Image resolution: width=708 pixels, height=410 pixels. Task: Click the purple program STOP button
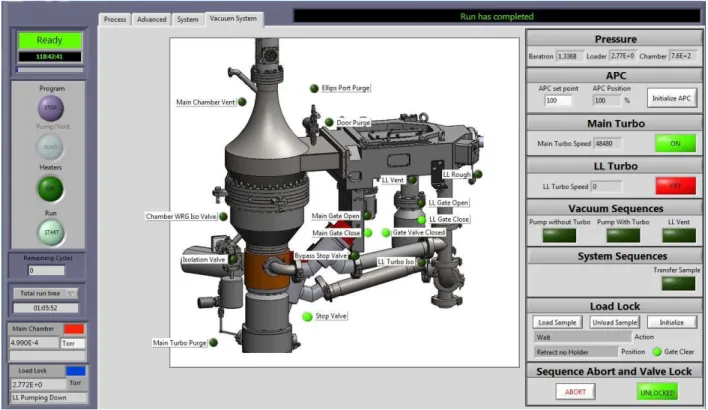(51, 108)
